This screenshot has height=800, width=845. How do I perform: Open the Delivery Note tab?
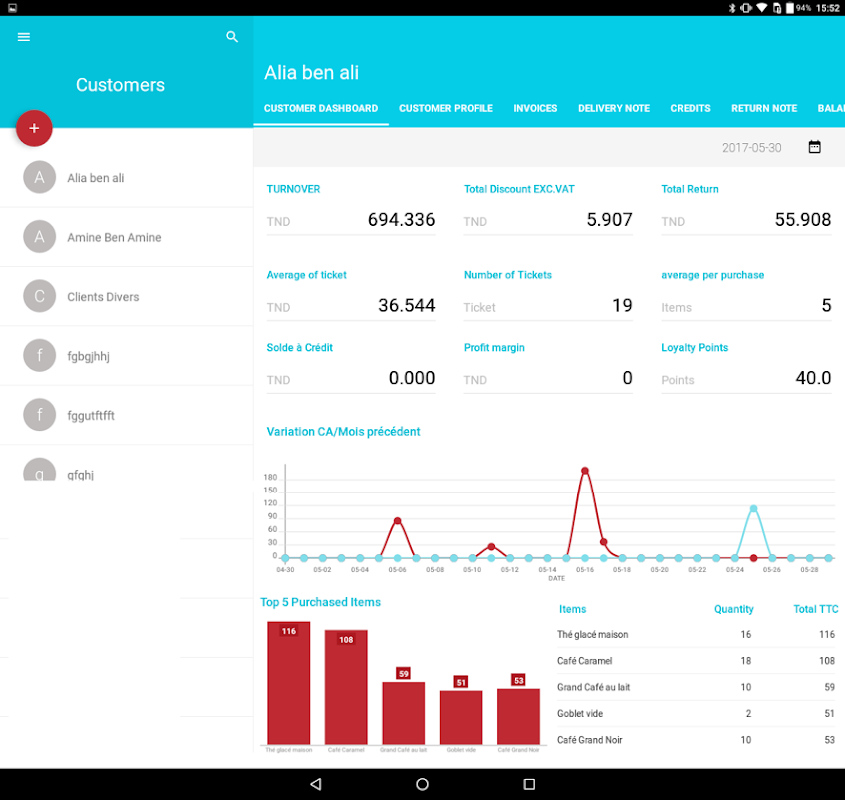[614, 108]
